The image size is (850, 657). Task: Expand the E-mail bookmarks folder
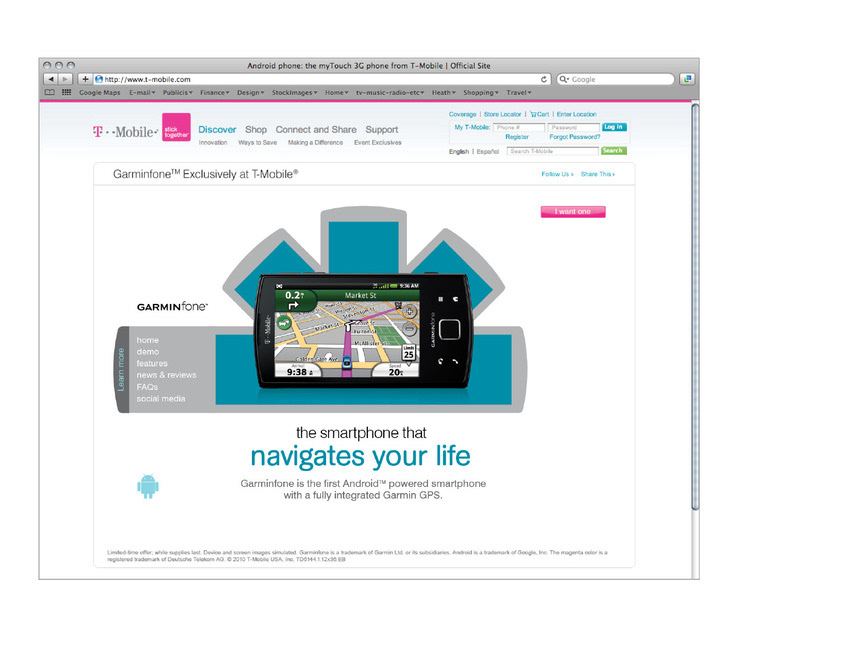click(142, 93)
